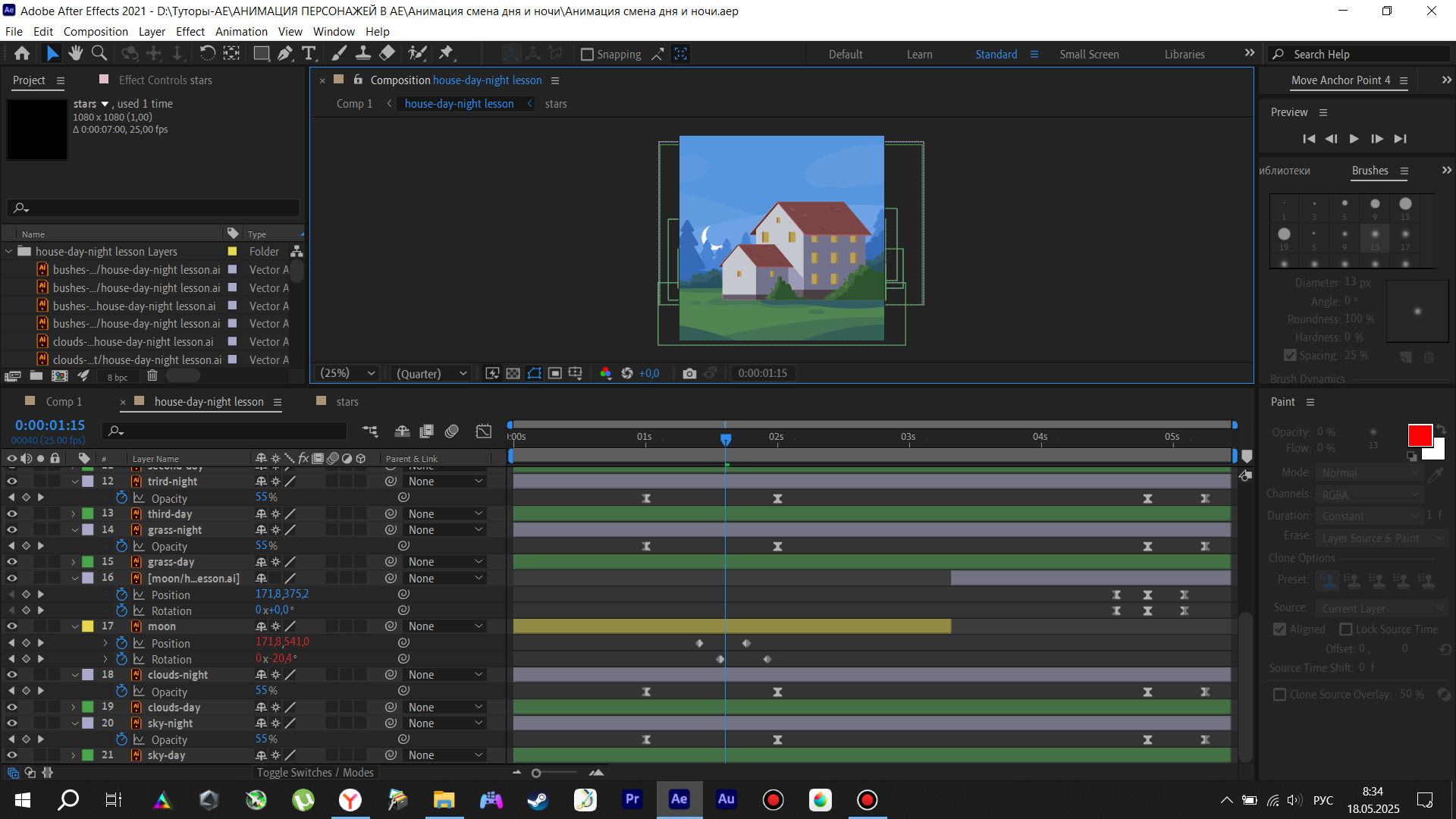1456x819 pixels.
Task: Expand the grass-day layer properties
Action: click(74, 562)
